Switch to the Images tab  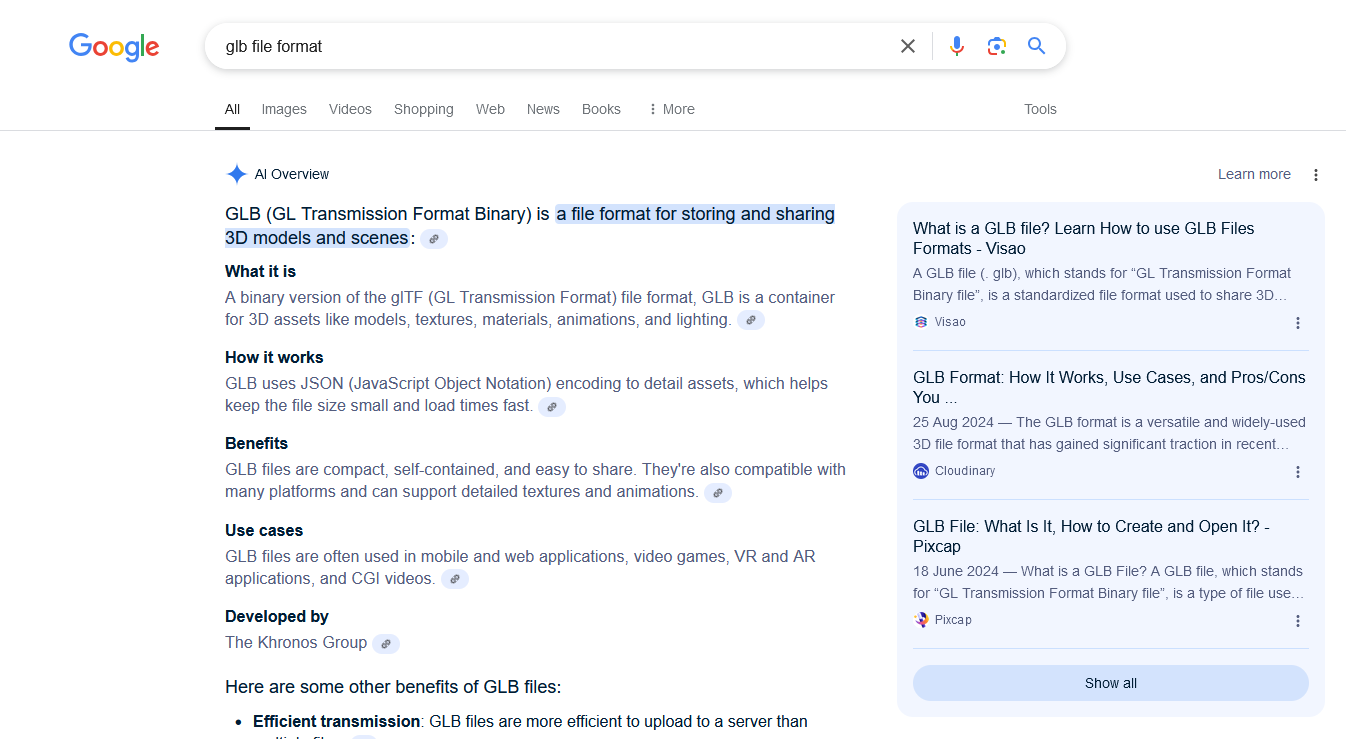284,109
